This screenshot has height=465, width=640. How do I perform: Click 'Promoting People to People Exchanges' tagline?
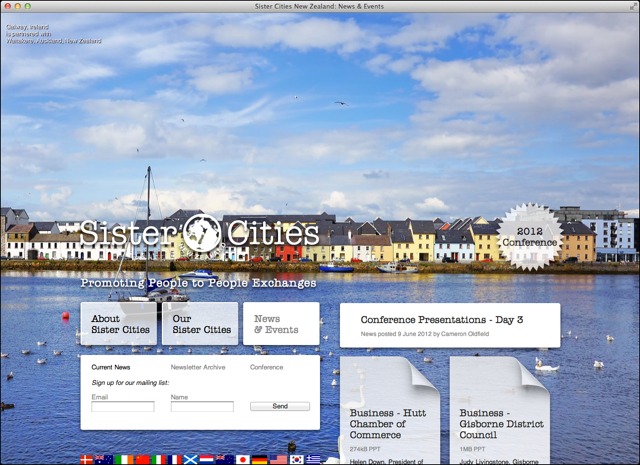click(198, 283)
